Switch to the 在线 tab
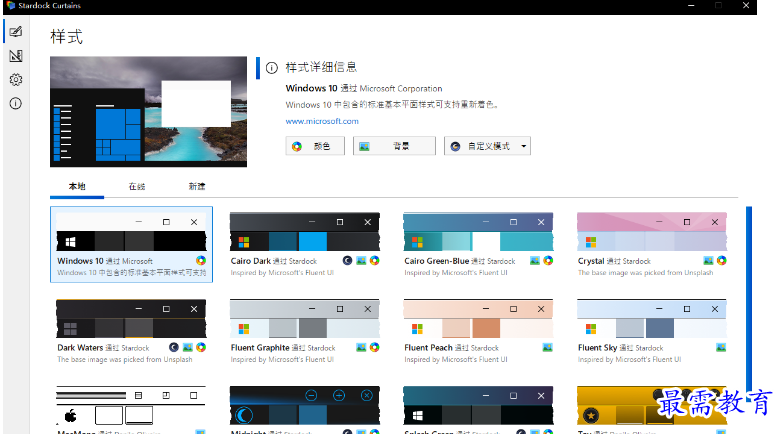Viewport: 781px width, 434px height. point(136,186)
